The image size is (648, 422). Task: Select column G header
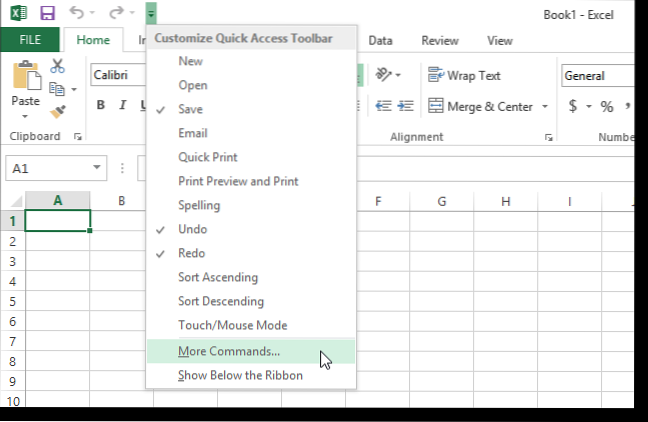click(442, 201)
